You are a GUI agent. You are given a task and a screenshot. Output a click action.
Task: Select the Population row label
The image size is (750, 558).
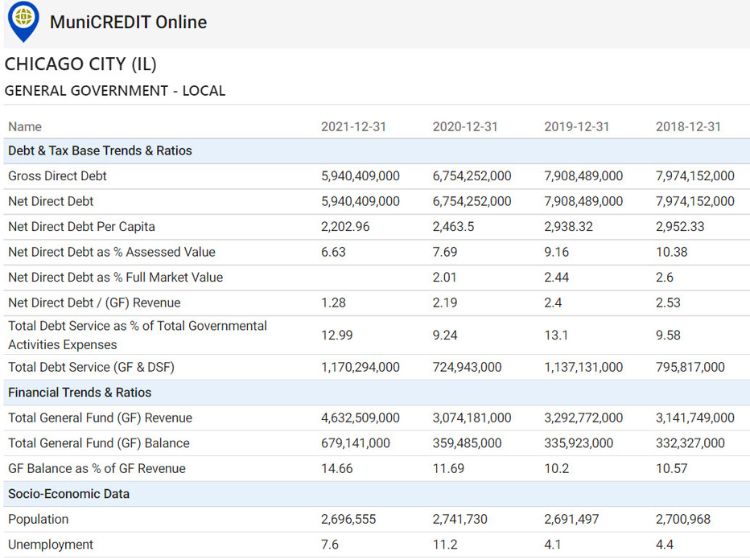(38, 519)
